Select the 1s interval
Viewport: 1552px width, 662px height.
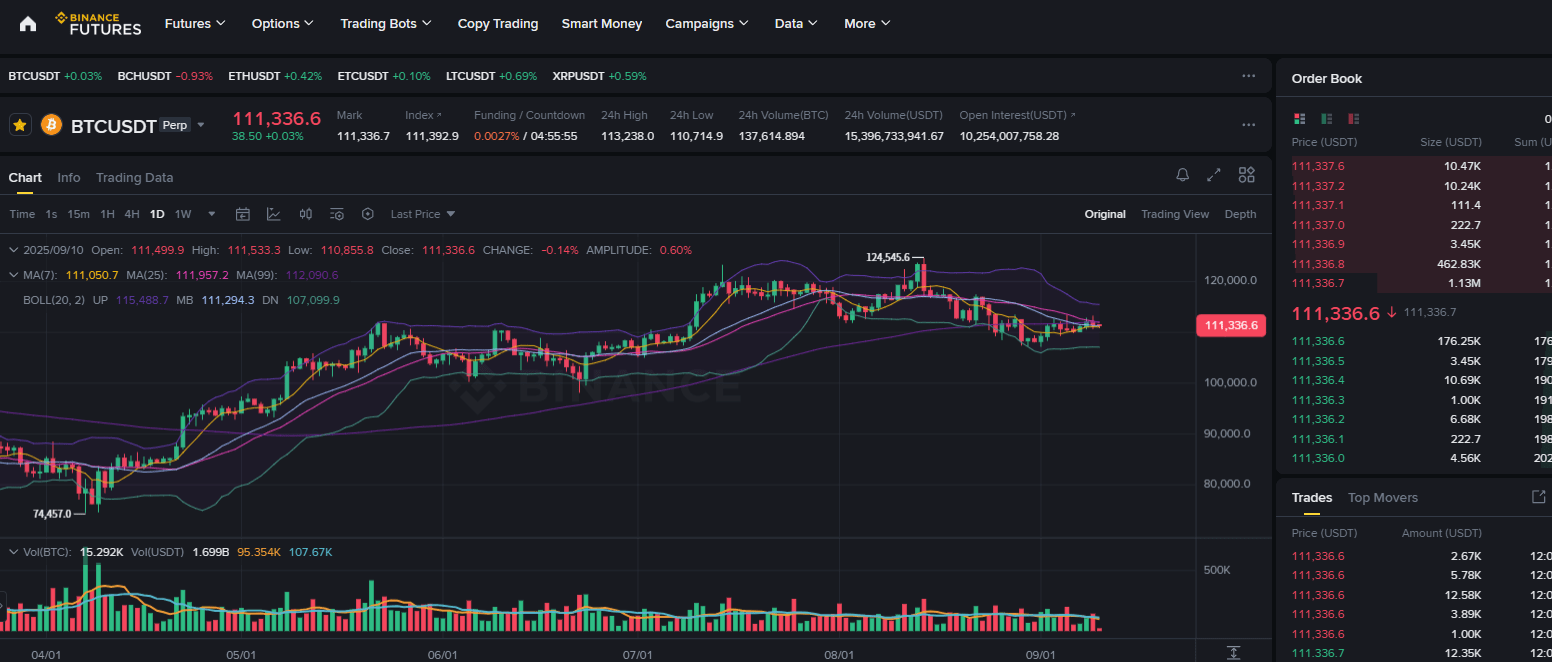[x=51, y=214]
